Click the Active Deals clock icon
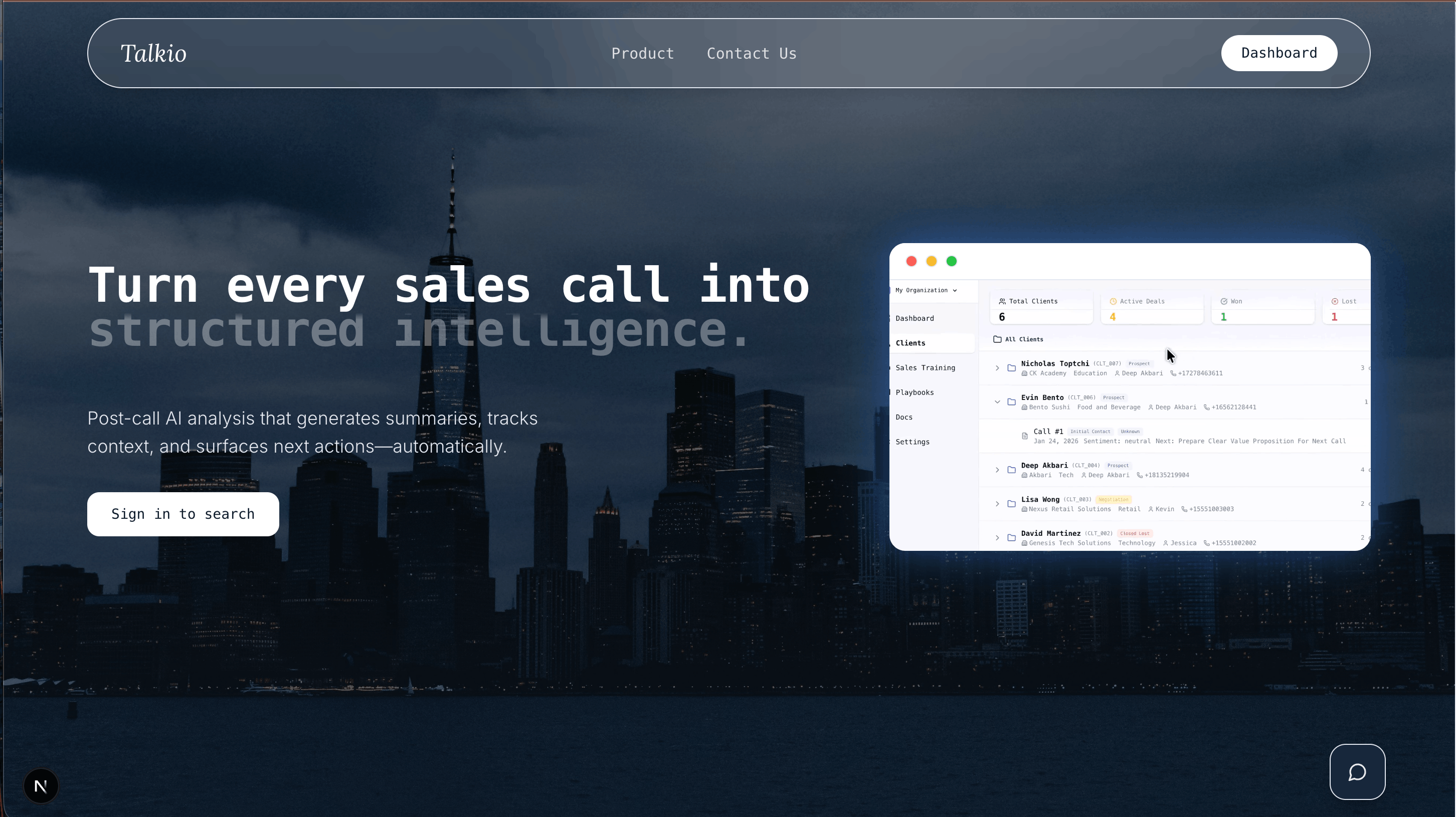The width and height of the screenshot is (1456, 817). [1113, 302]
